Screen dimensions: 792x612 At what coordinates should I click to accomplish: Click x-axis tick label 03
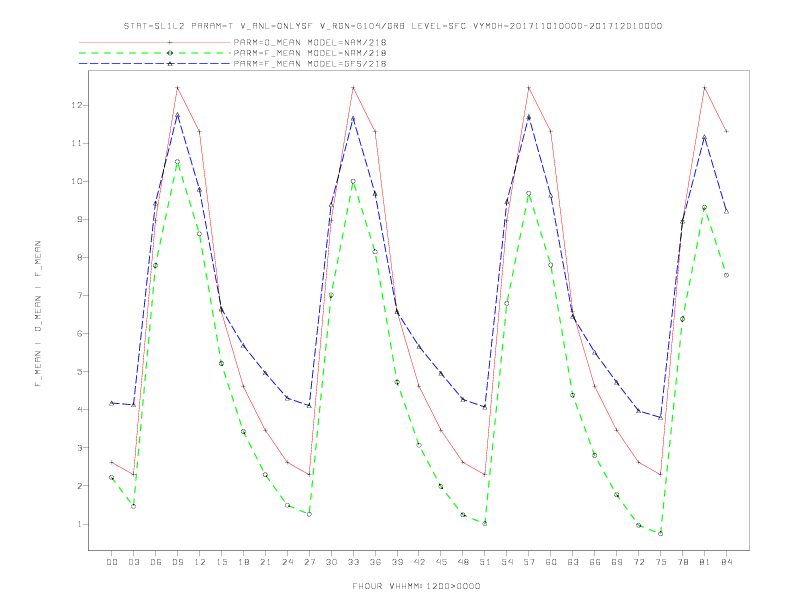[134, 562]
